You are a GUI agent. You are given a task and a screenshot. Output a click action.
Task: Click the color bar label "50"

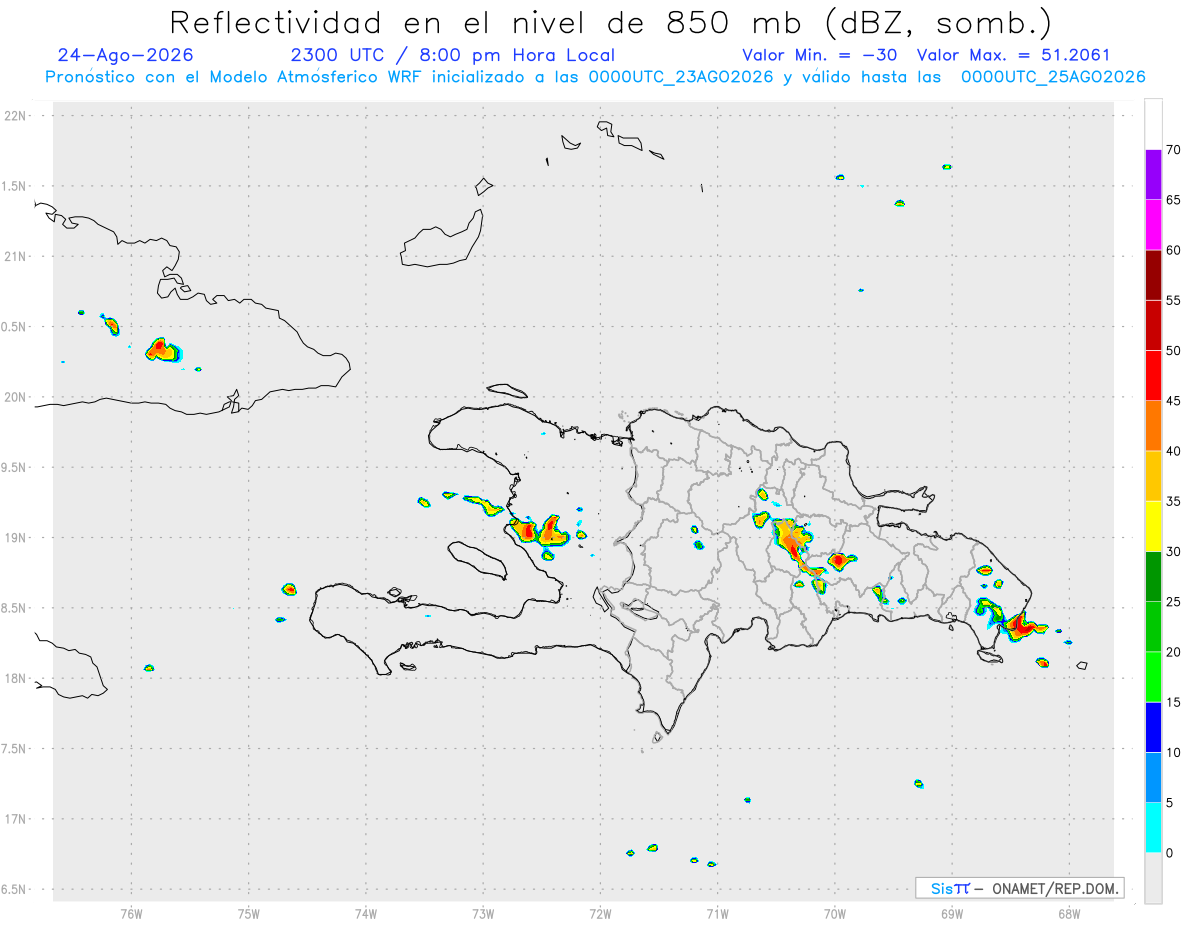1173,350
